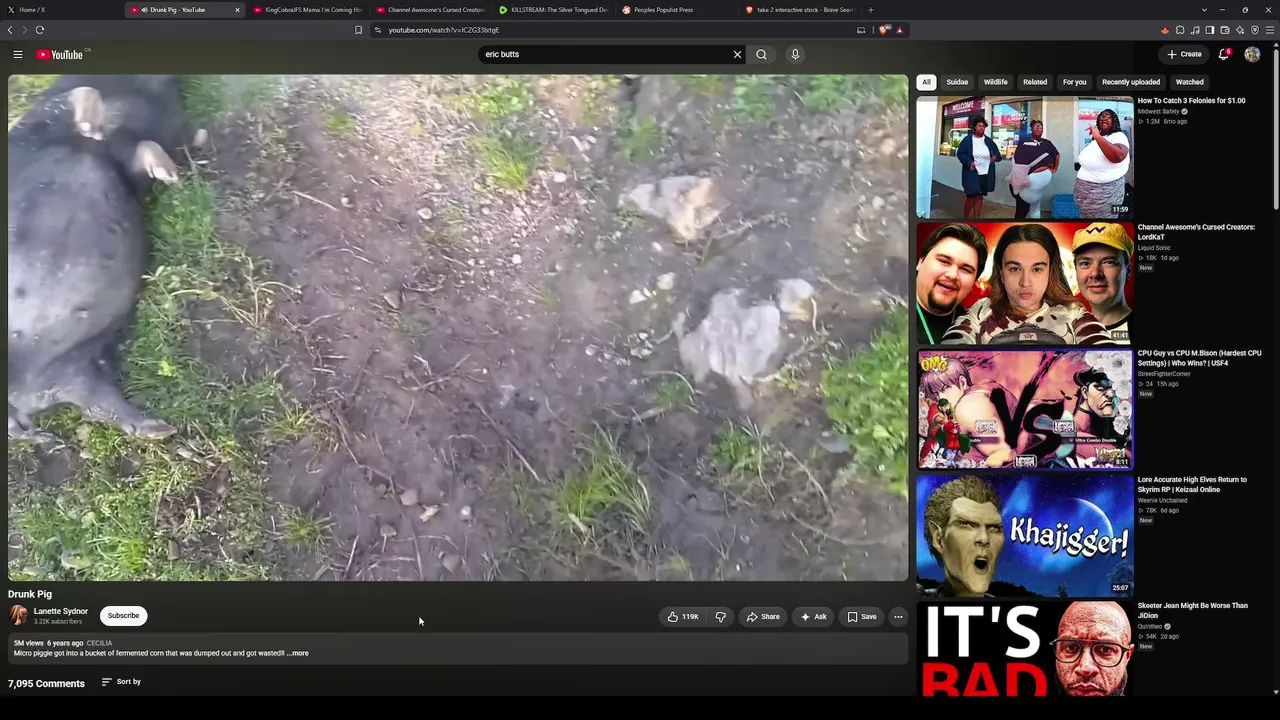
Task: Expand description with ...more
Action: [299, 653]
